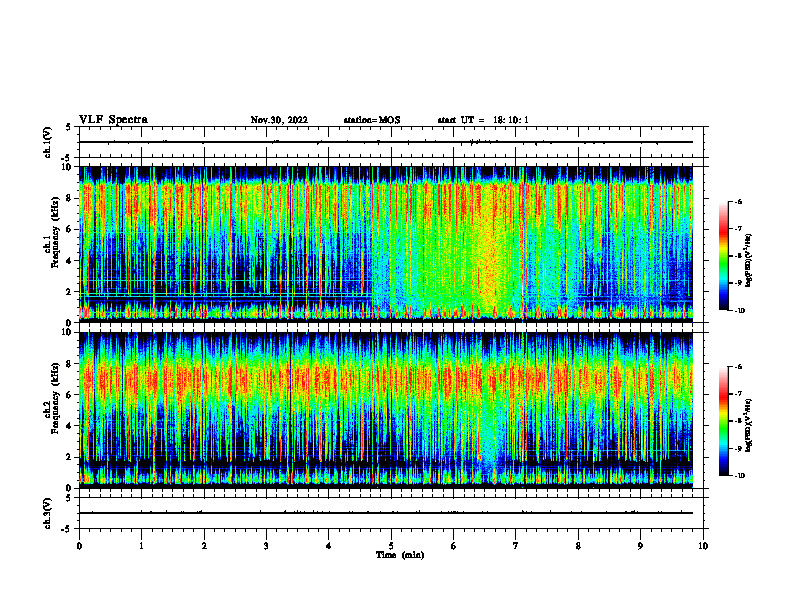Click the ch.3 voltage waveform trace
This screenshot has width=792, height=612.
tap(386, 513)
